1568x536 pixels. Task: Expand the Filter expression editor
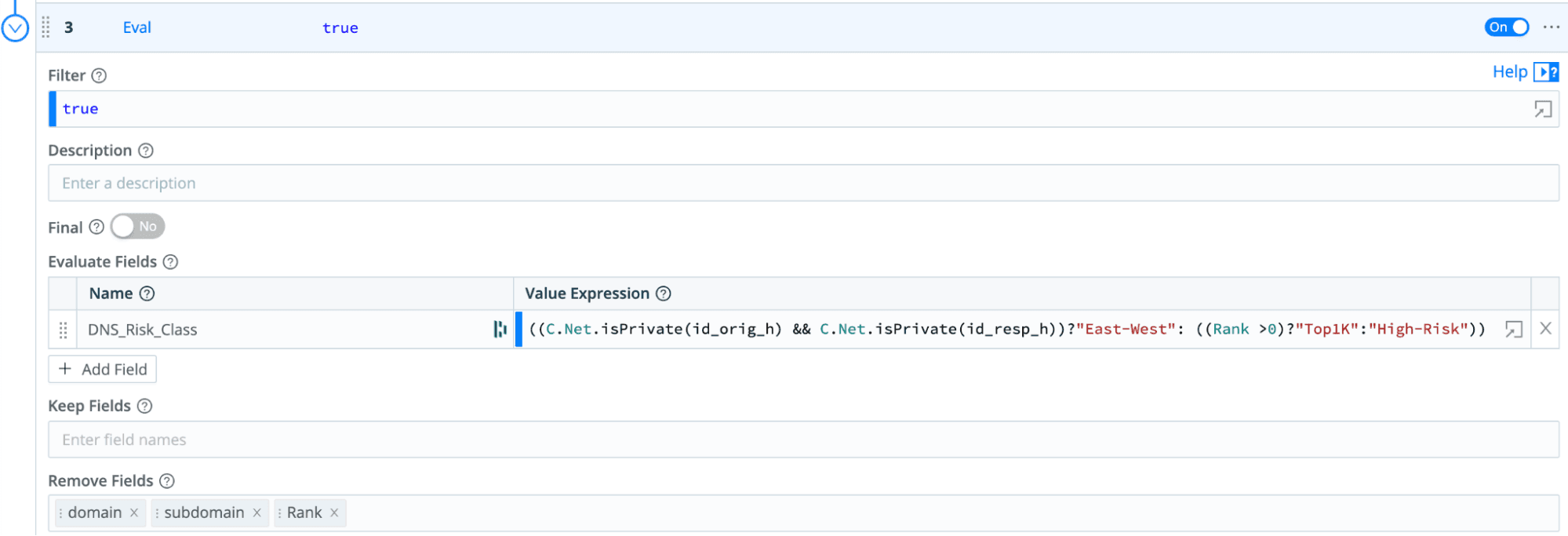pos(1542,109)
